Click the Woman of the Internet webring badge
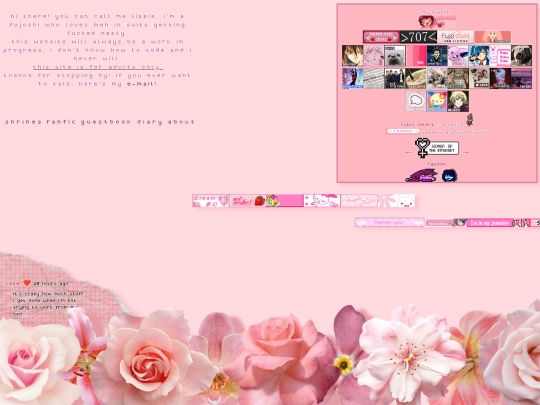The height and width of the screenshot is (405, 540). click(437, 148)
